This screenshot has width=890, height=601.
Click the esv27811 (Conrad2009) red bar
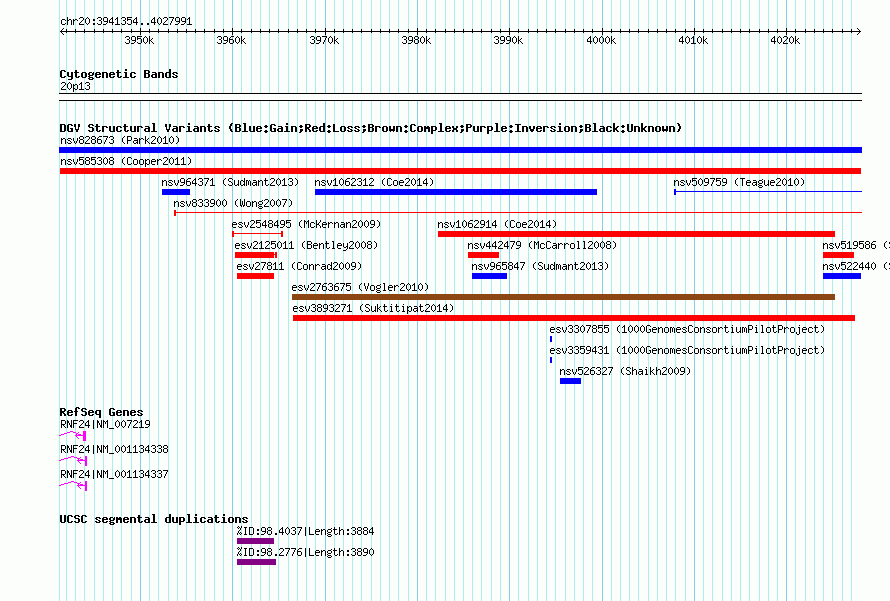click(255, 276)
